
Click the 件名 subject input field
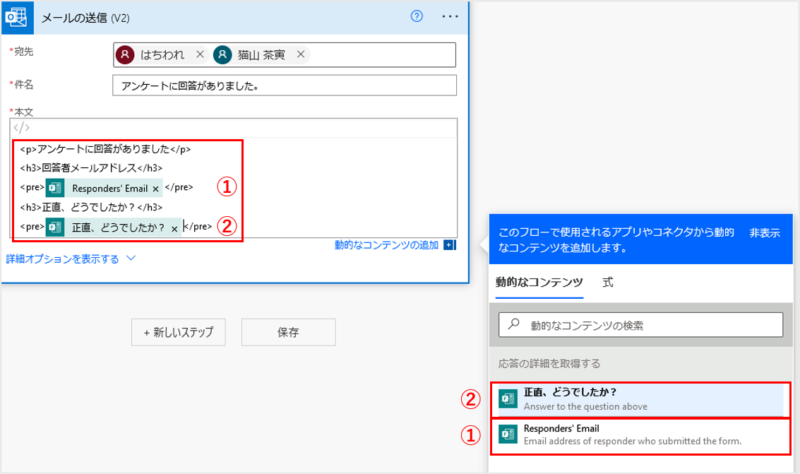click(284, 86)
